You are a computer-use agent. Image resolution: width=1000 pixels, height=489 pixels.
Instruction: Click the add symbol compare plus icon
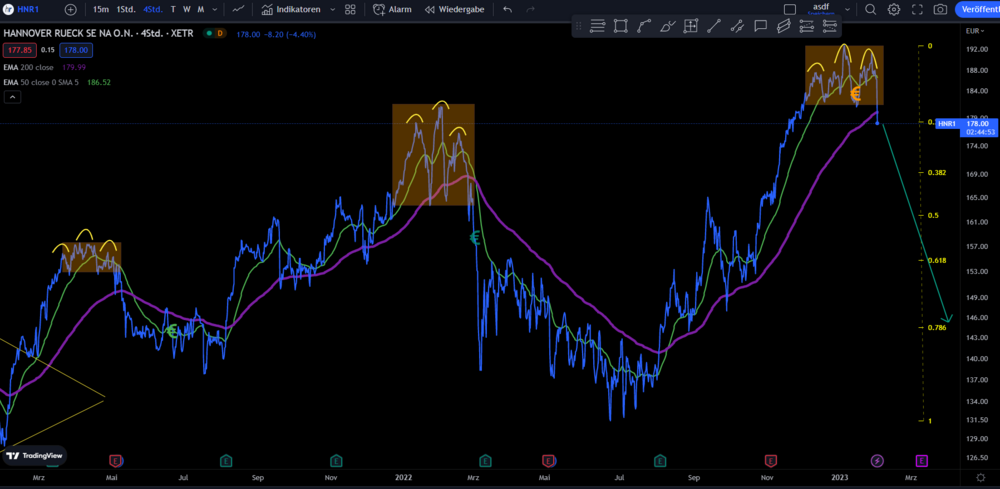(70, 9)
